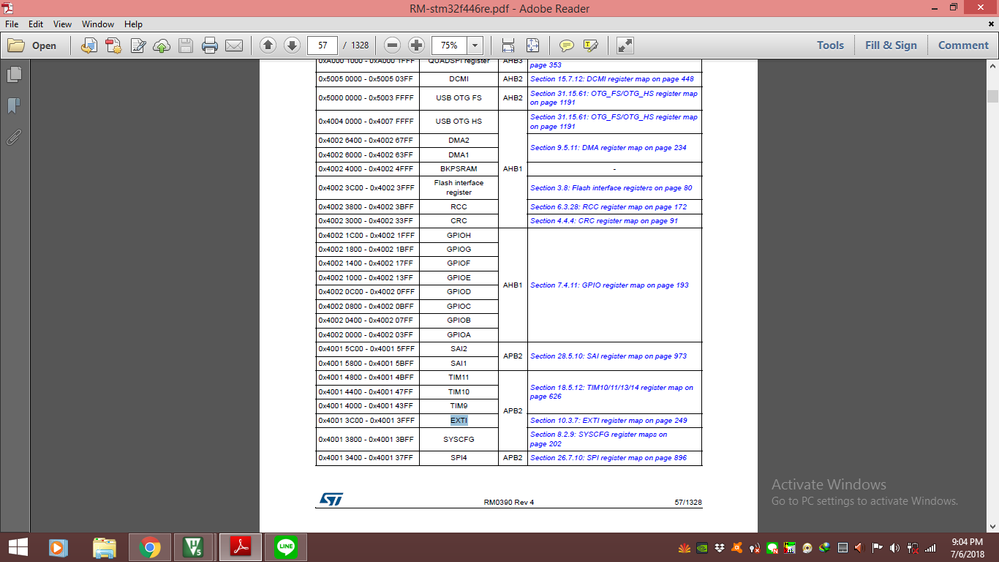
Task: Click the BKPSRAM table cell
Action: coord(459,169)
